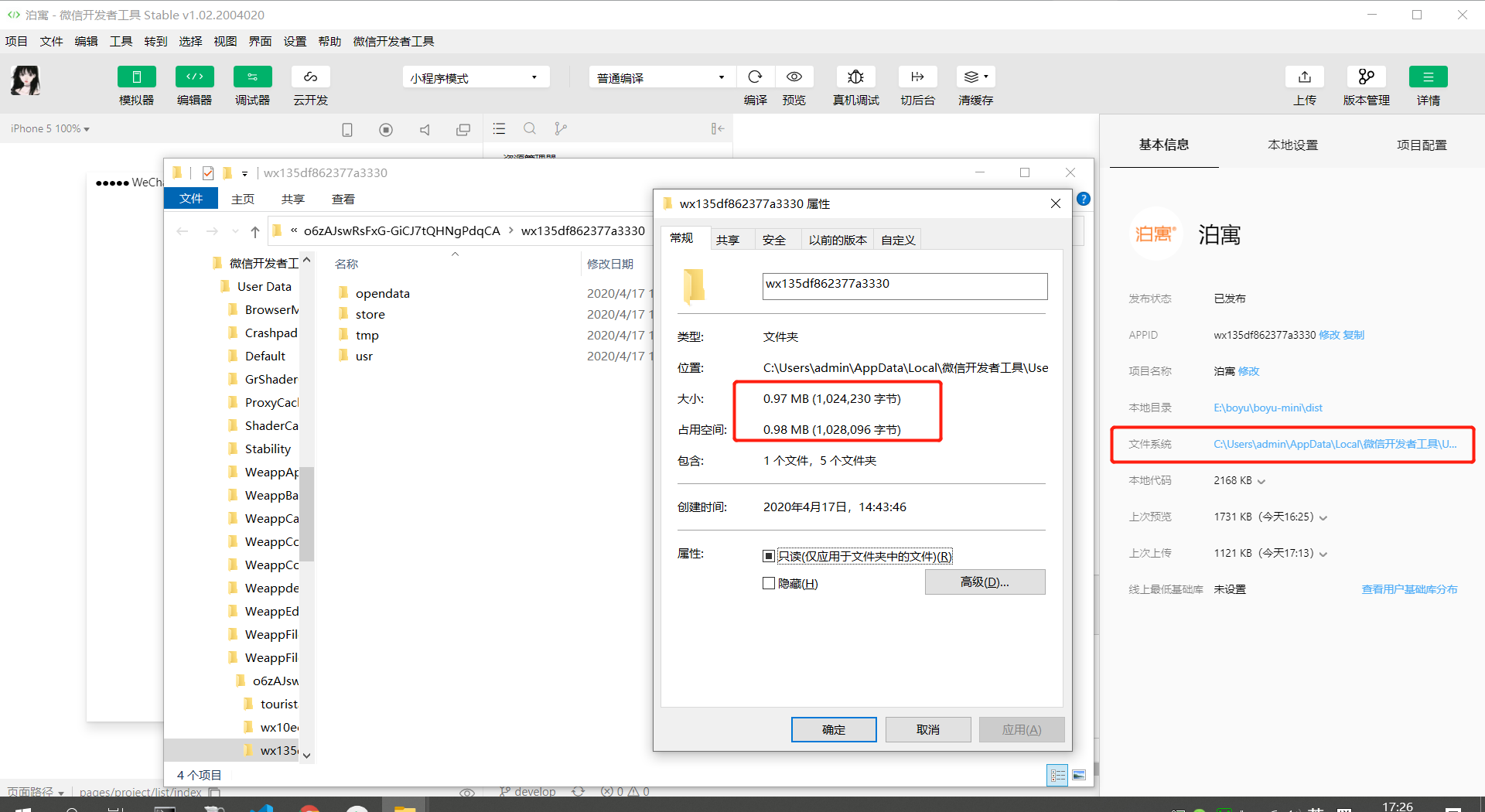Click the 取消 button in properties dialog
1485x812 pixels.
point(928,729)
